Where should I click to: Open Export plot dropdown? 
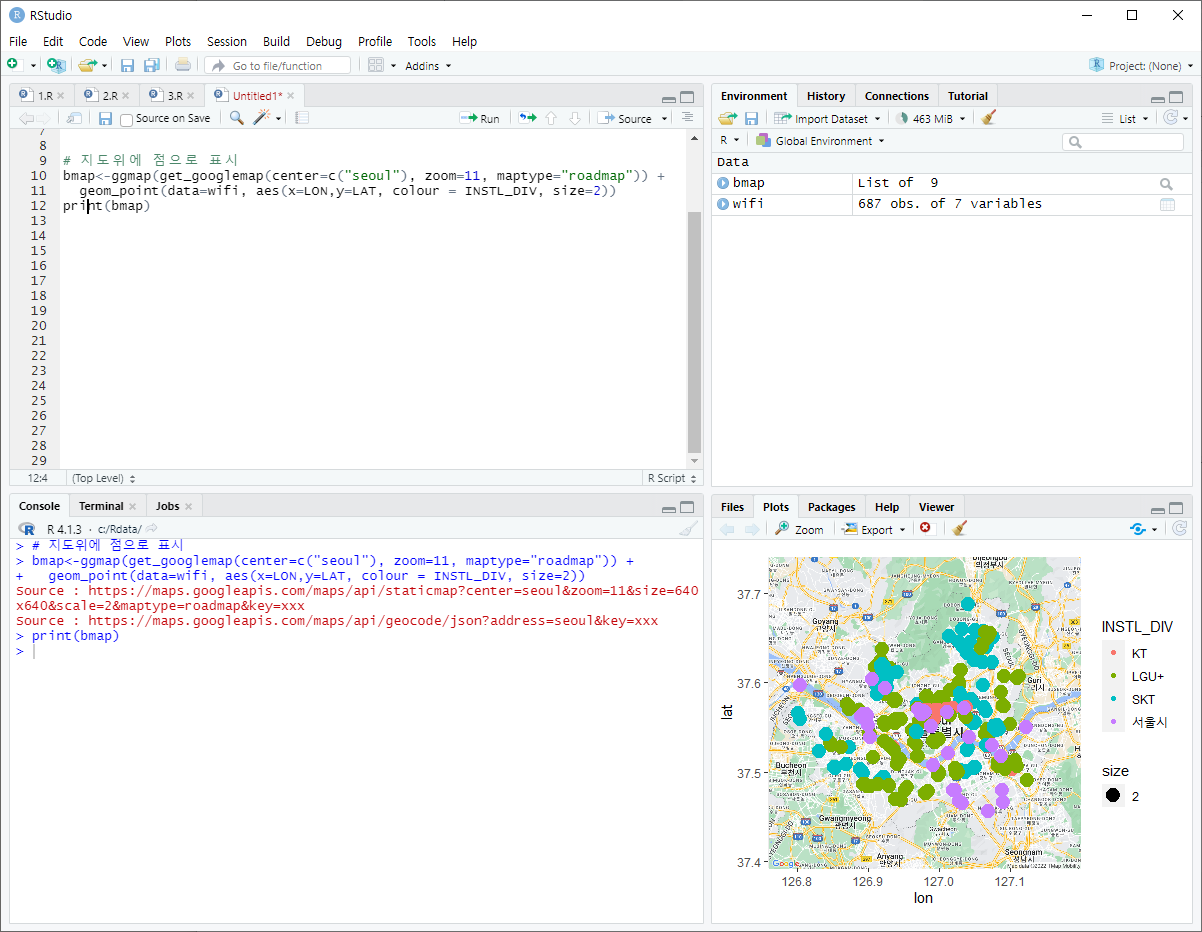[x=874, y=529]
